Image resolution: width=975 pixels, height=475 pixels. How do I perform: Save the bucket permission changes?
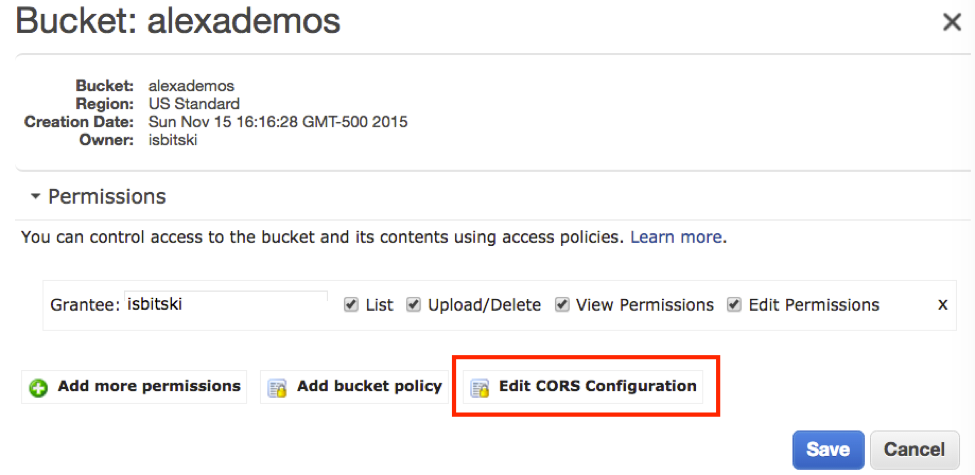tap(828, 449)
